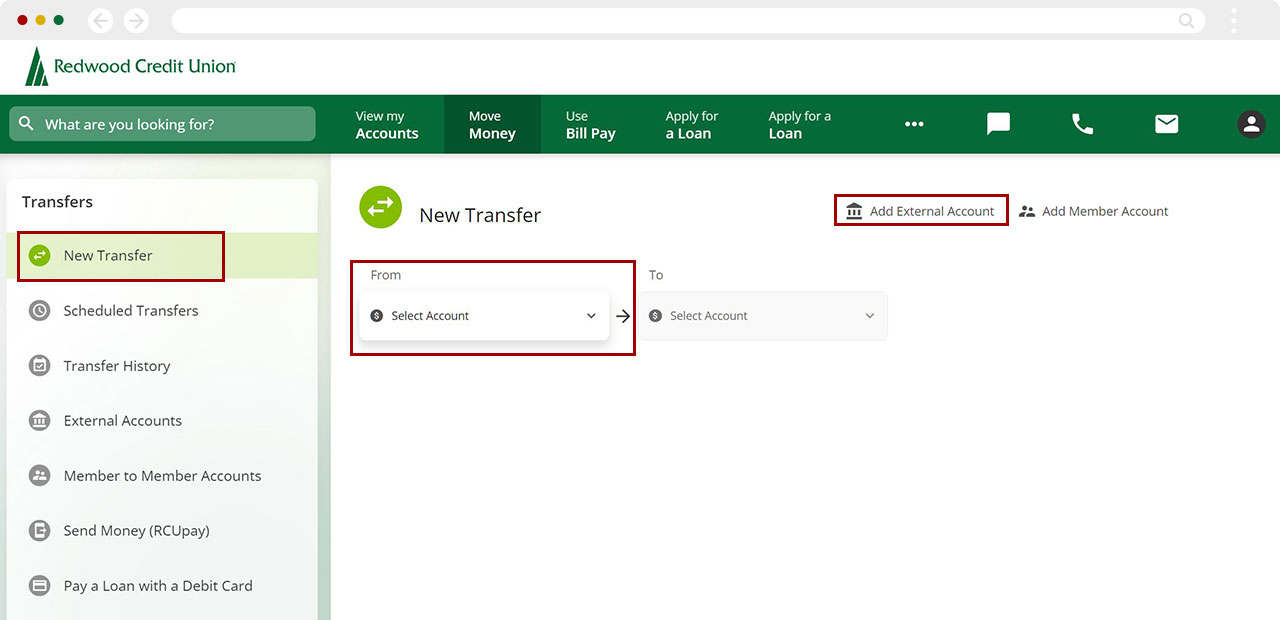
Task: Open View my Accounts menu
Action: (x=387, y=125)
